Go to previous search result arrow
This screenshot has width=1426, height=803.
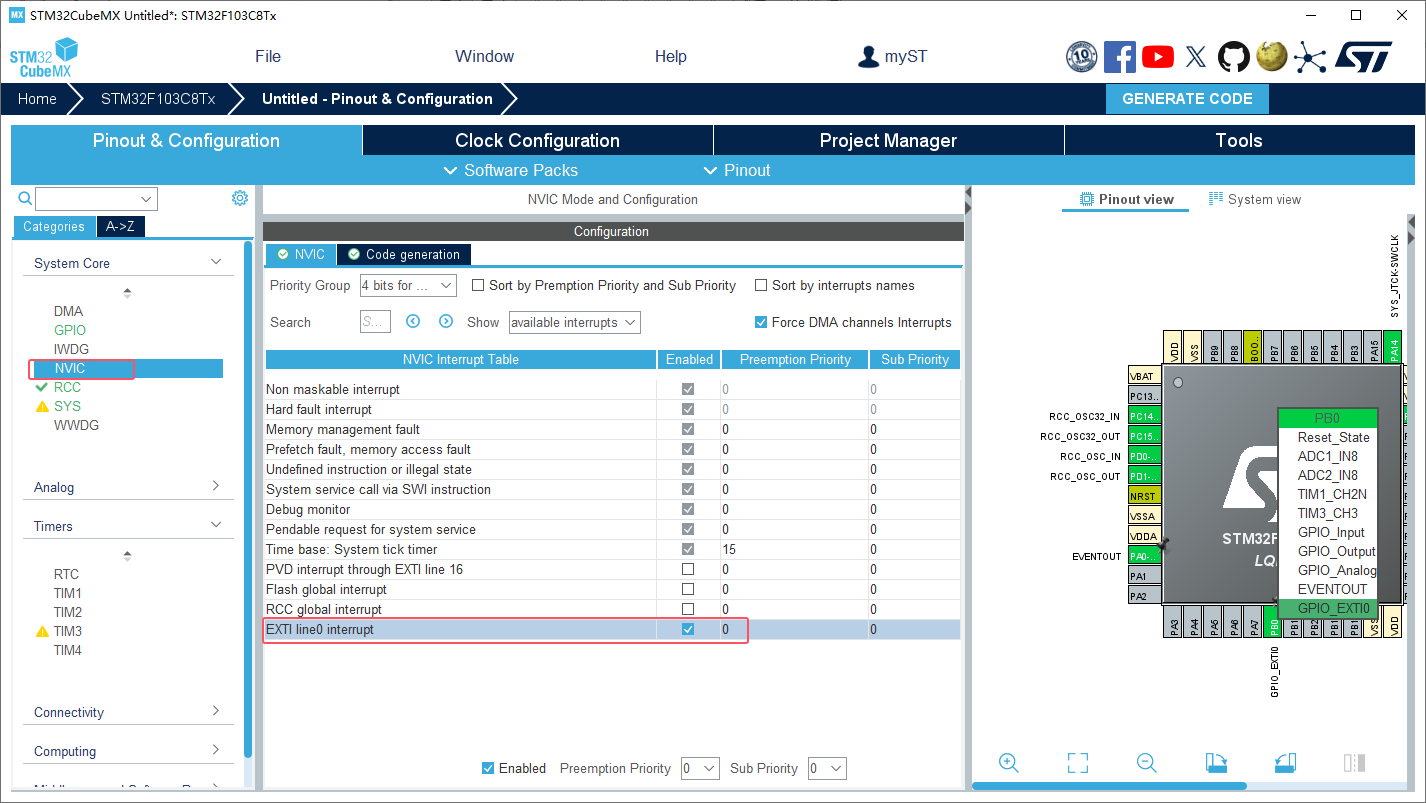click(413, 322)
